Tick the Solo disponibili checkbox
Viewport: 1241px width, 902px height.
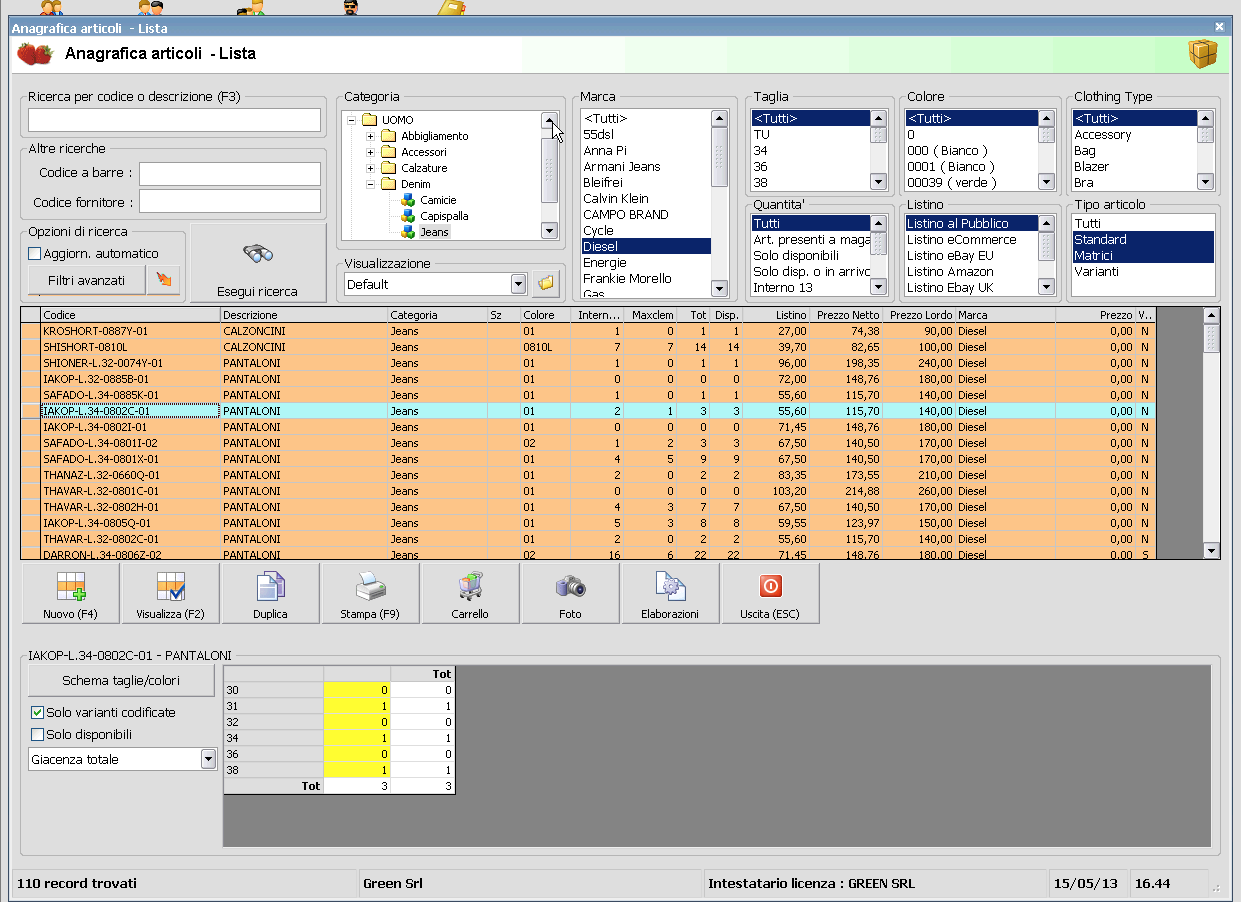pos(38,735)
